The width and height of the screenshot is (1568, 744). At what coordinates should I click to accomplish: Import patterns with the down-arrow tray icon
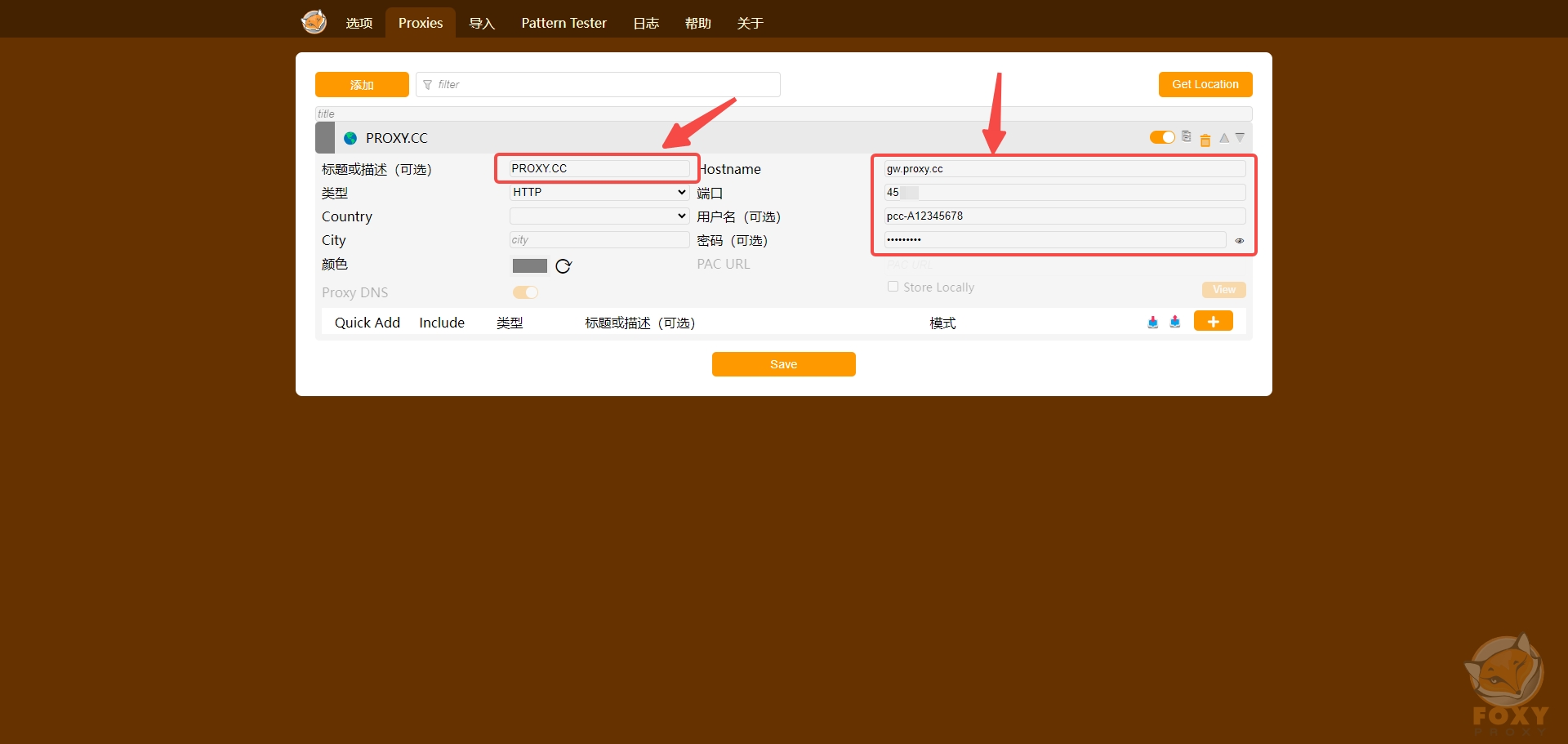click(1153, 322)
